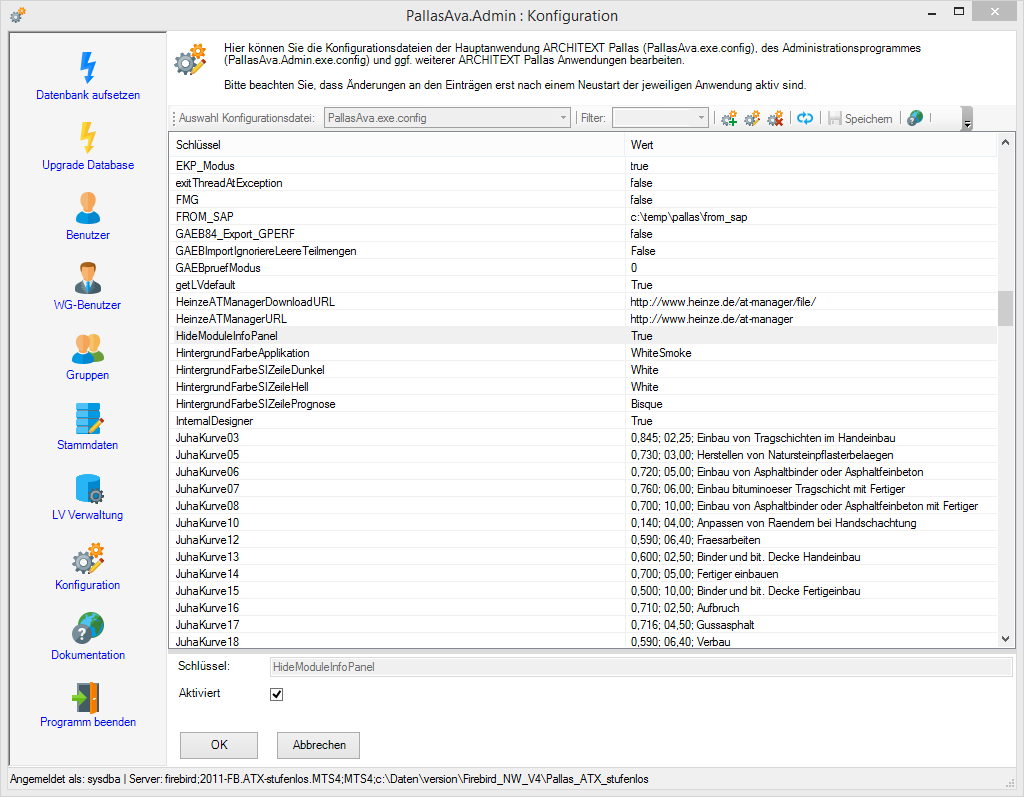The height and width of the screenshot is (797, 1024).
Task: Select the EKP_Modus row
Action: click(583, 166)
